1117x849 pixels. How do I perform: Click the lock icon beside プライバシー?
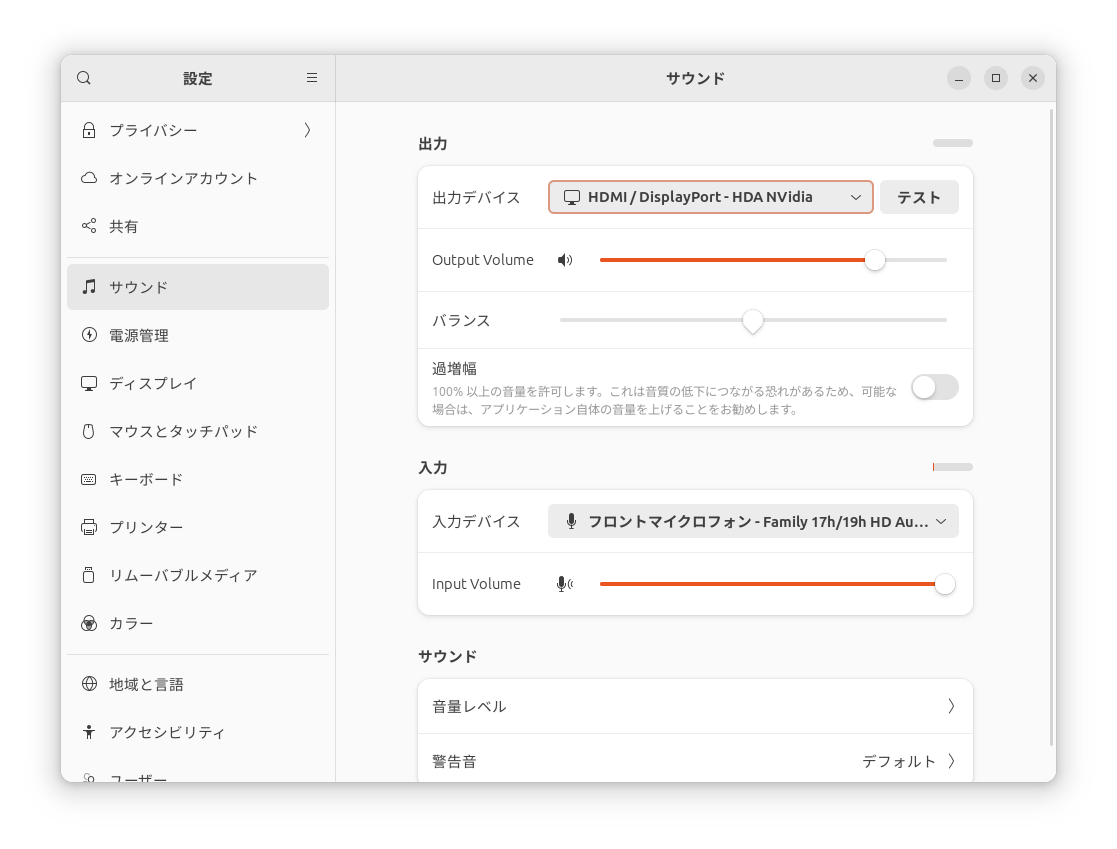(89, 130)
